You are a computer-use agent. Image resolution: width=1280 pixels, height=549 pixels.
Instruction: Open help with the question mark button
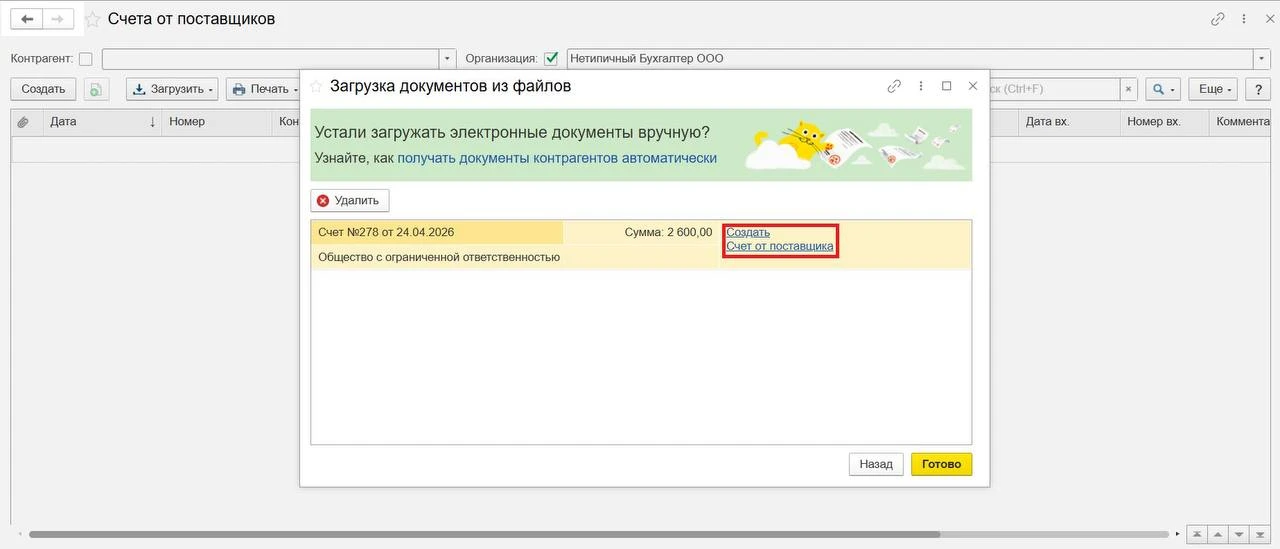point(1258,89)
